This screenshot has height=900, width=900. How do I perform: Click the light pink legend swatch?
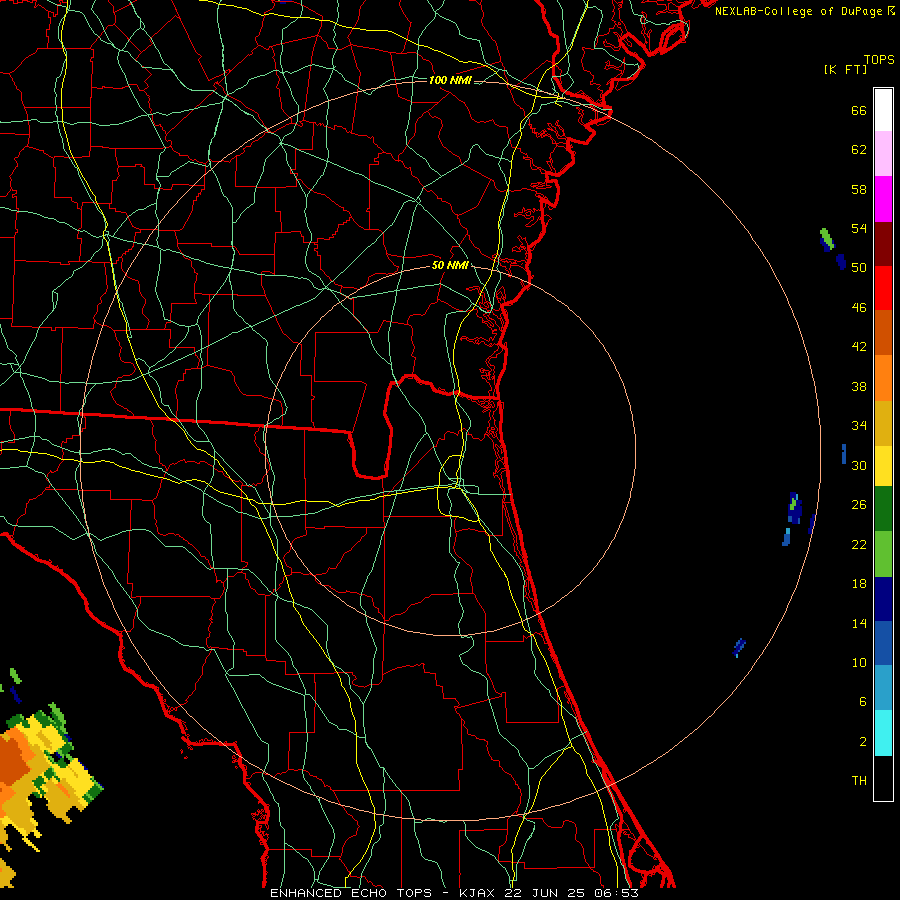pos(883,153)
